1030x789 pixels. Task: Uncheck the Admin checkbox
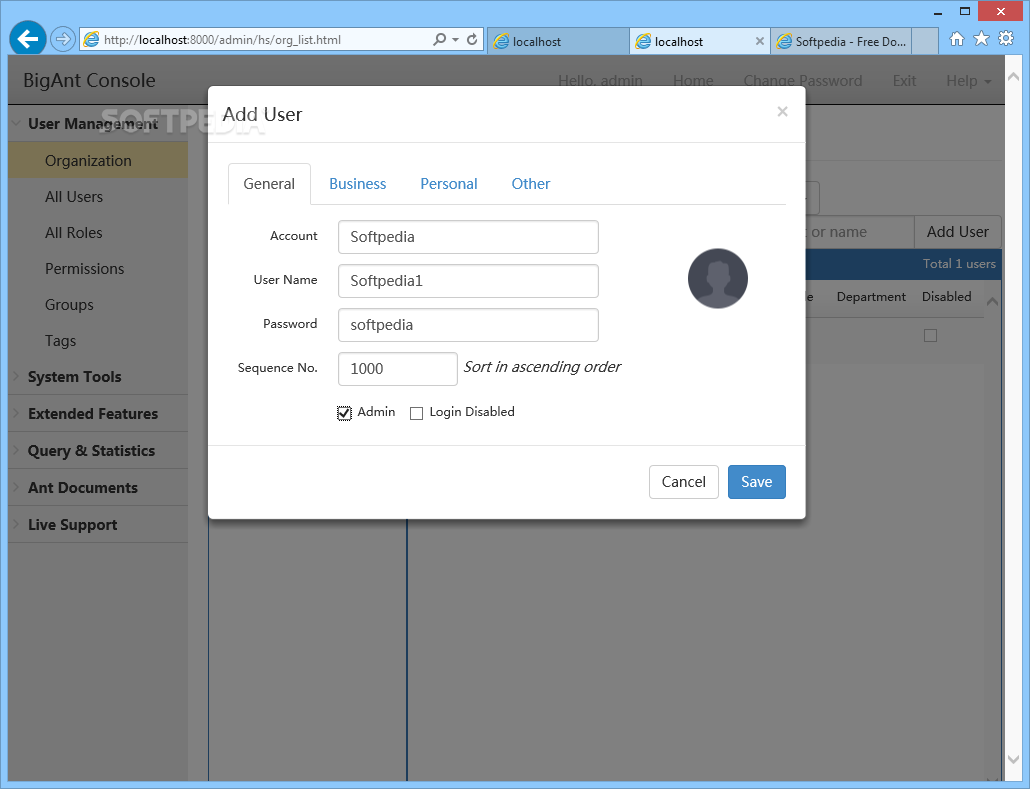[344, 413]
